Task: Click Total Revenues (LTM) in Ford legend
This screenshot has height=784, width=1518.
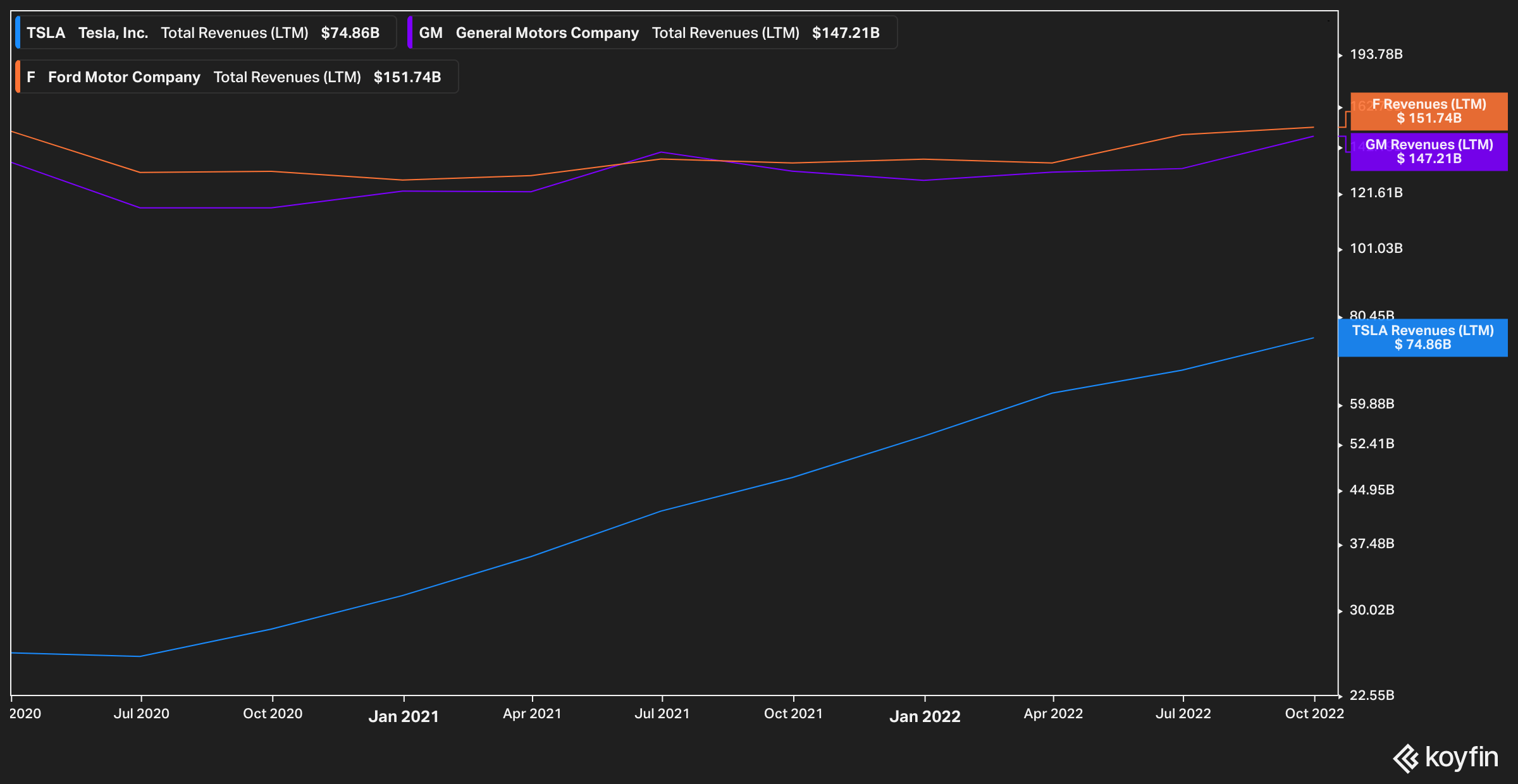Action: click(287, 77)
